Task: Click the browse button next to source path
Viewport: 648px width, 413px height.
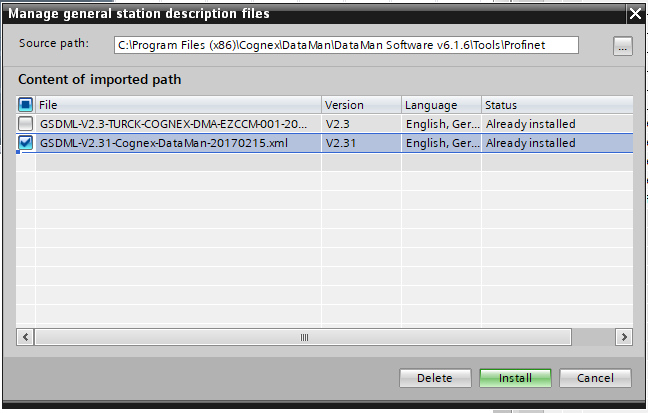Action: point(623,46)
